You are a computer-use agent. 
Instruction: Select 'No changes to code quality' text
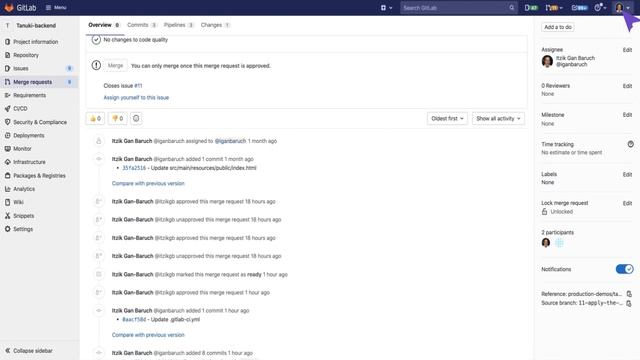[136, 40]
